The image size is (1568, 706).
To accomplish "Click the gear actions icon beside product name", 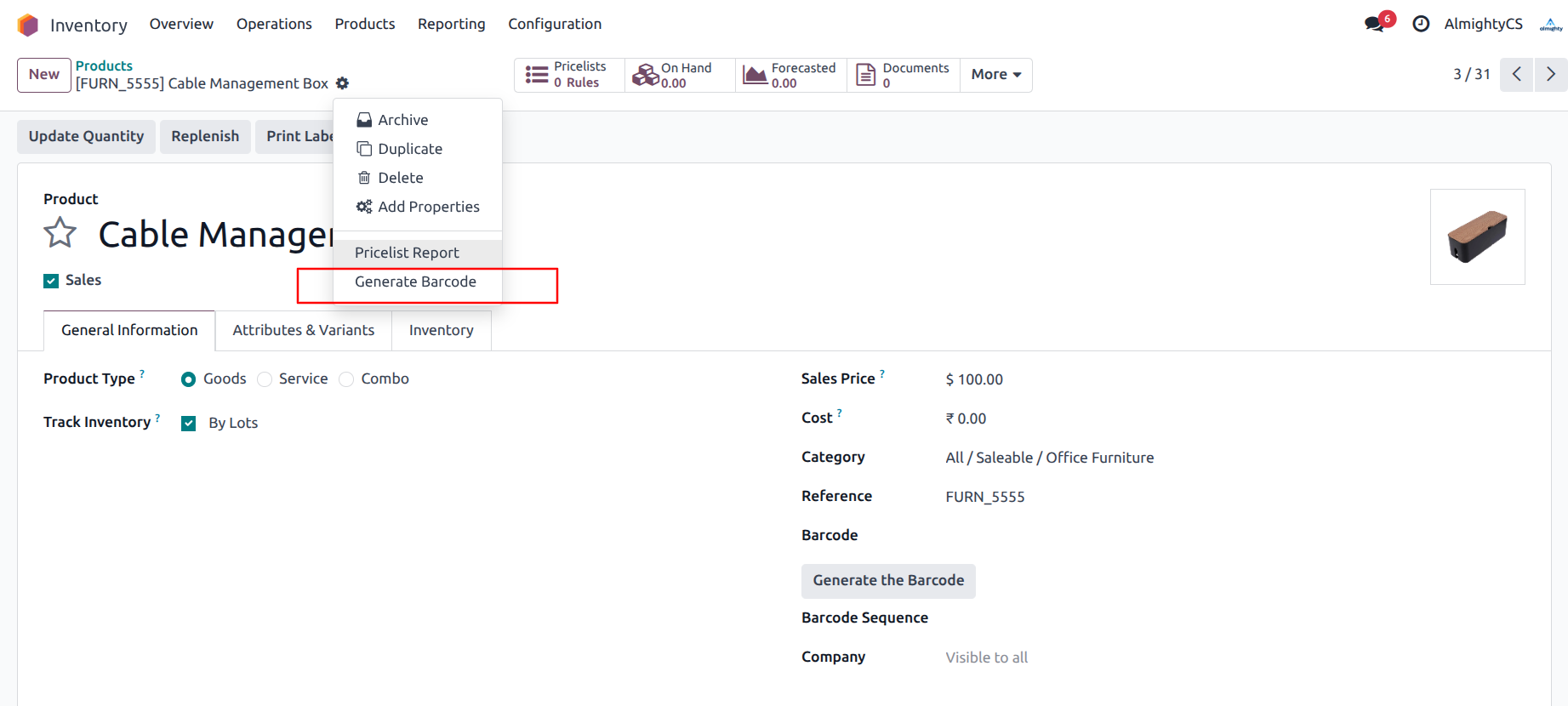I will point(342,83).
